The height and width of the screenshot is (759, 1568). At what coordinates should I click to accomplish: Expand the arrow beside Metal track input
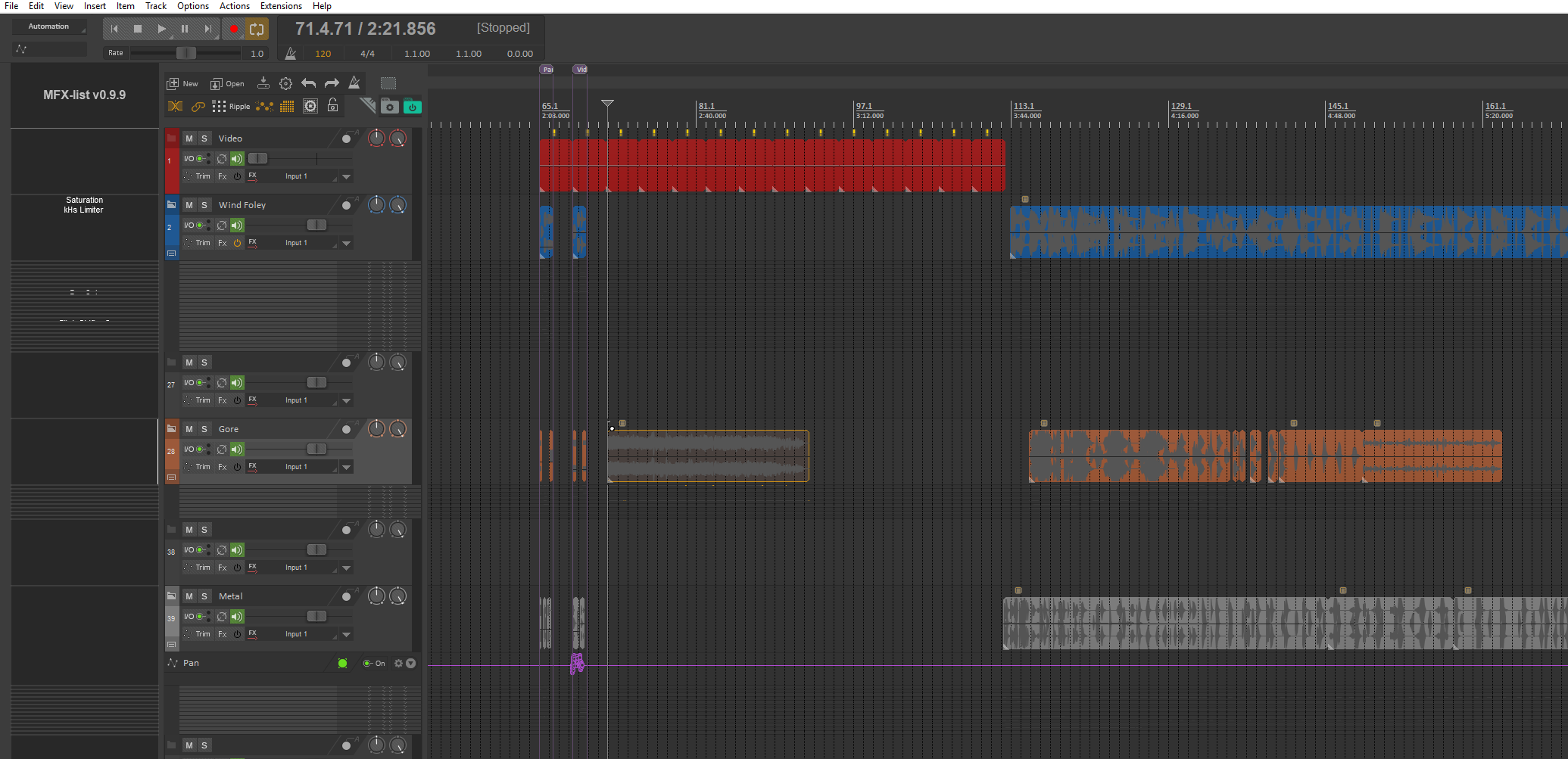[x=346, y=634]
